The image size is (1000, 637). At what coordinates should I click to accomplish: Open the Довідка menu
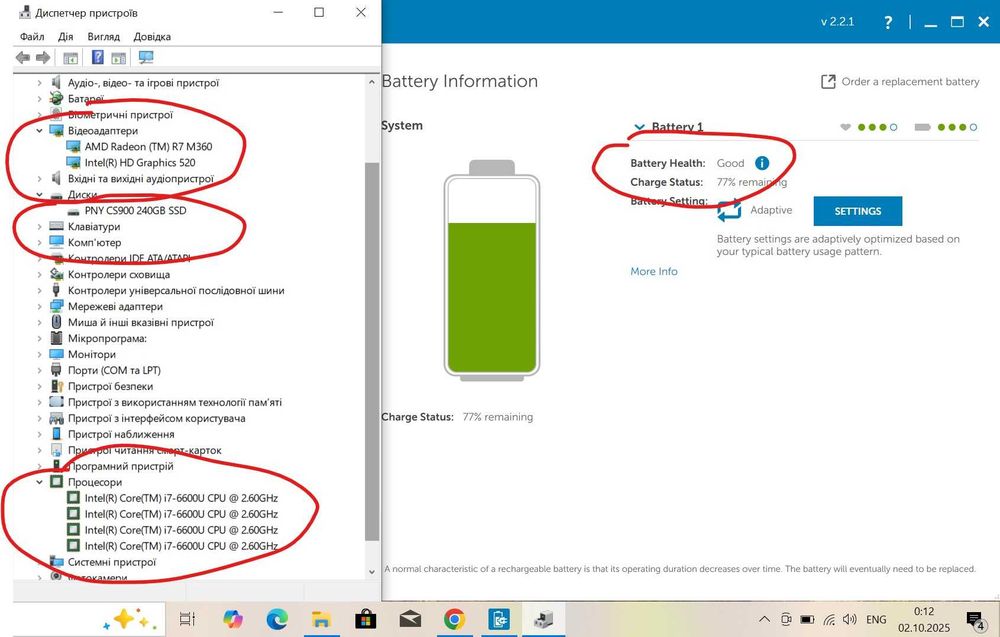pos(152,36)
